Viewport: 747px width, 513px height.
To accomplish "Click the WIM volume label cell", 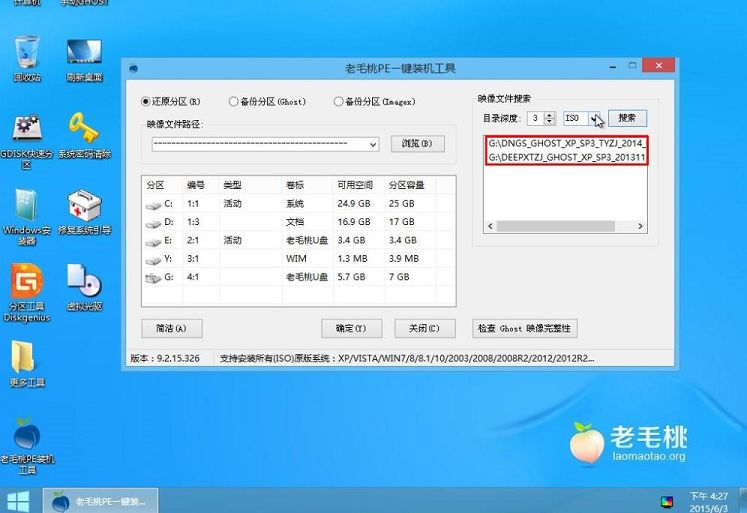I will click(296, 259).
